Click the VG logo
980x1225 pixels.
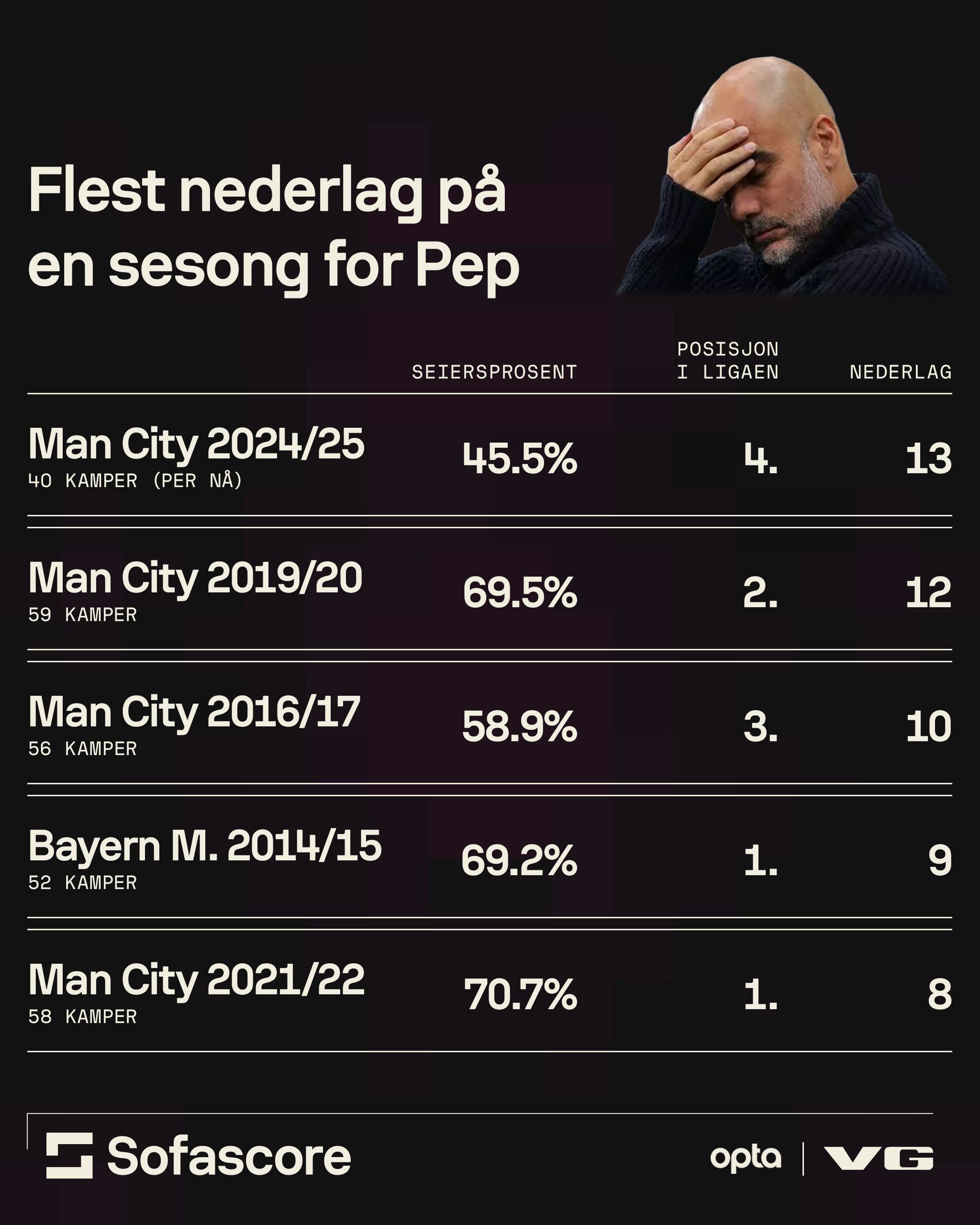[x=878, y=1158]
